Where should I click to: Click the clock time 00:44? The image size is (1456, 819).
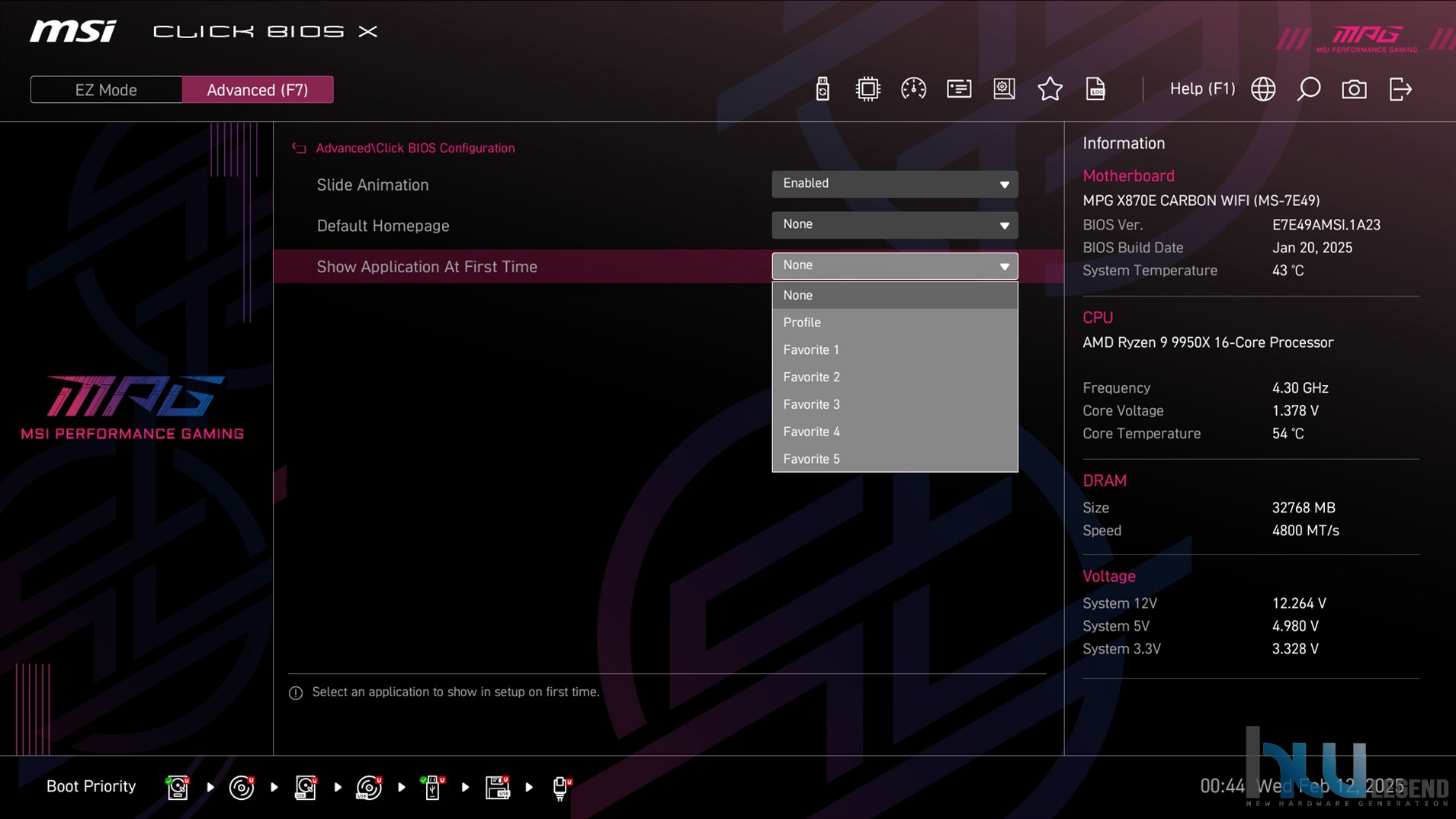click(1223, 786)
